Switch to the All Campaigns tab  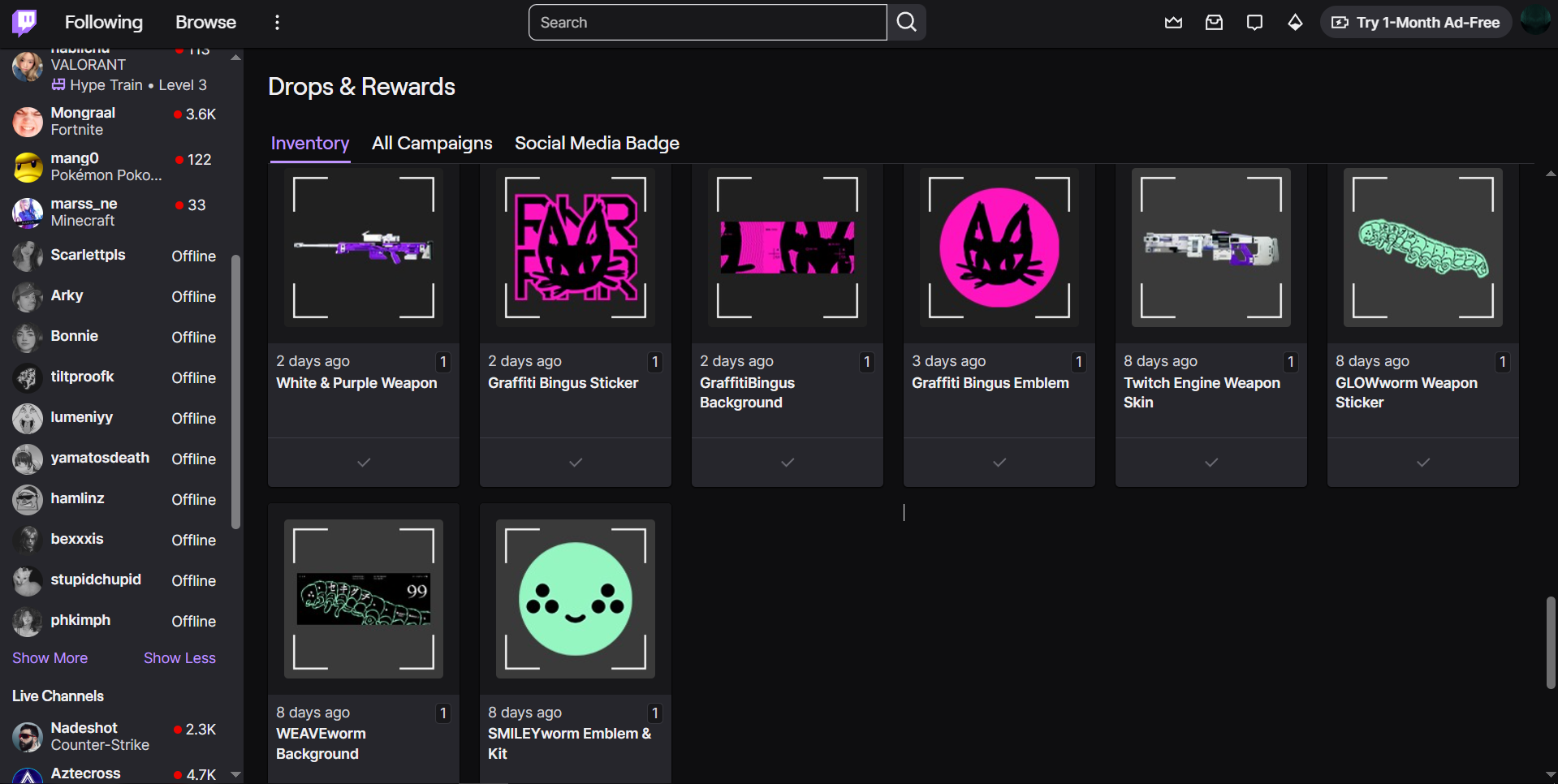tap(432, 144)
